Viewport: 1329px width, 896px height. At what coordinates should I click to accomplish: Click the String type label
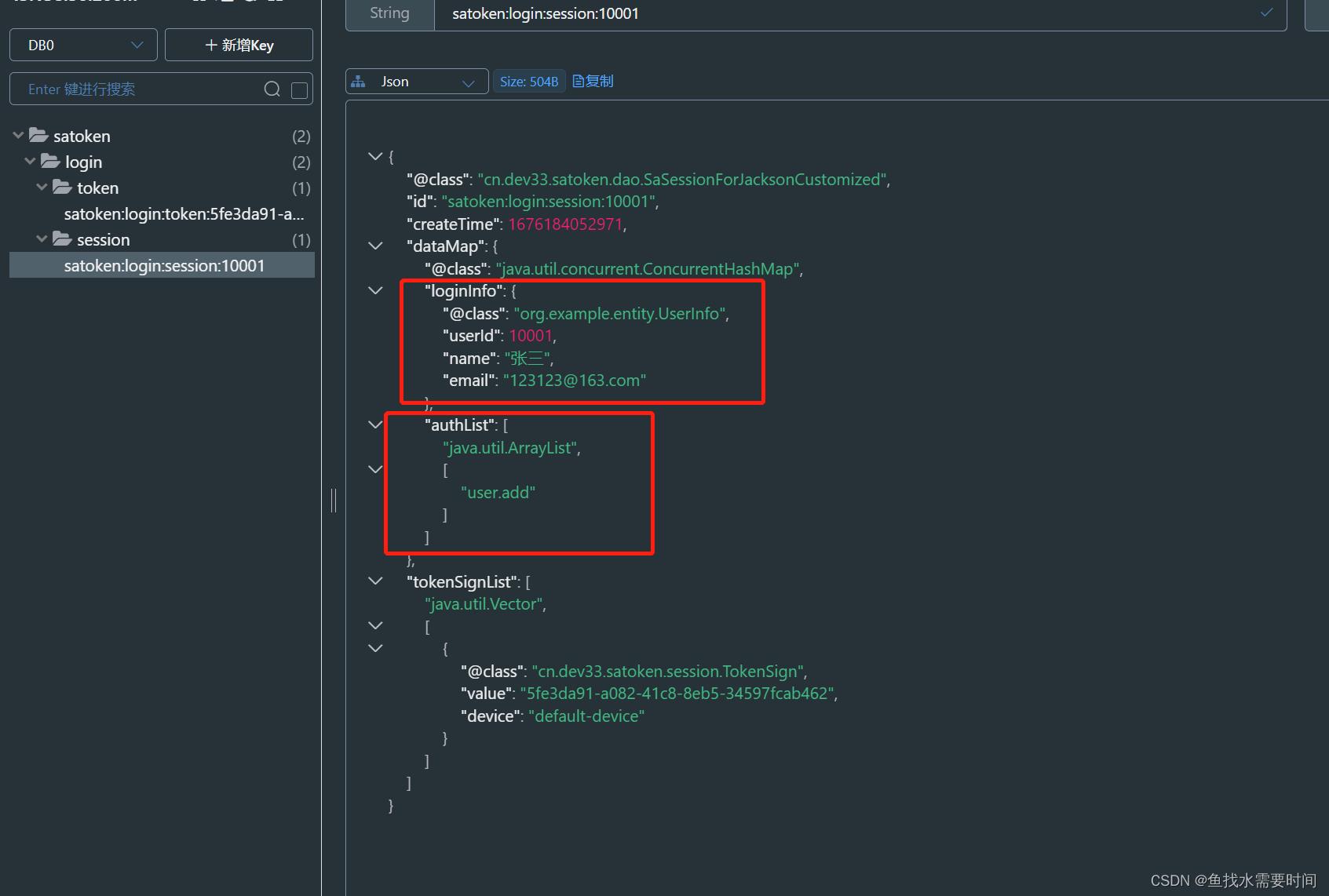(390, 14)
